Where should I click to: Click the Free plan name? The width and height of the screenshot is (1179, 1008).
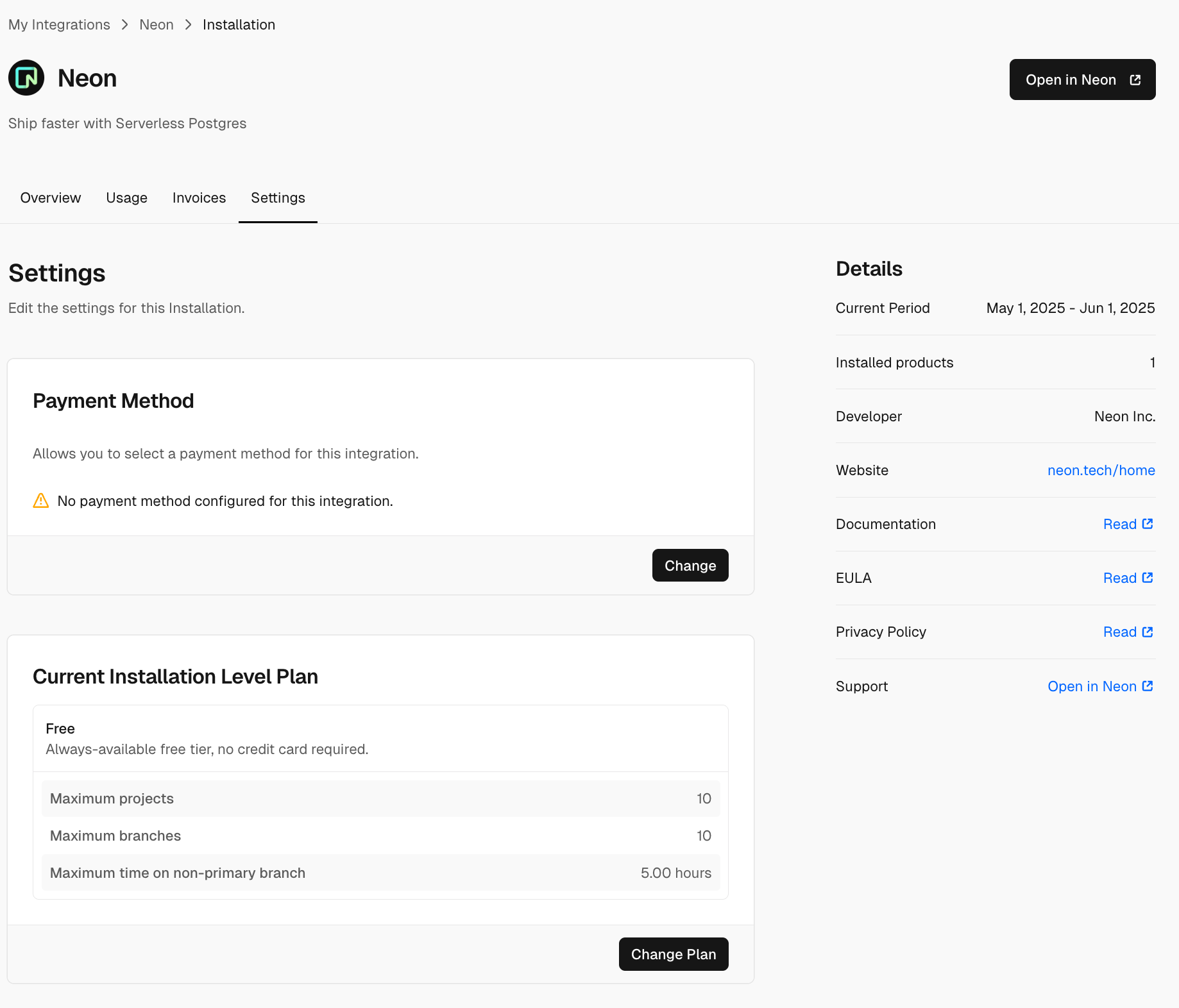(60, 728)
